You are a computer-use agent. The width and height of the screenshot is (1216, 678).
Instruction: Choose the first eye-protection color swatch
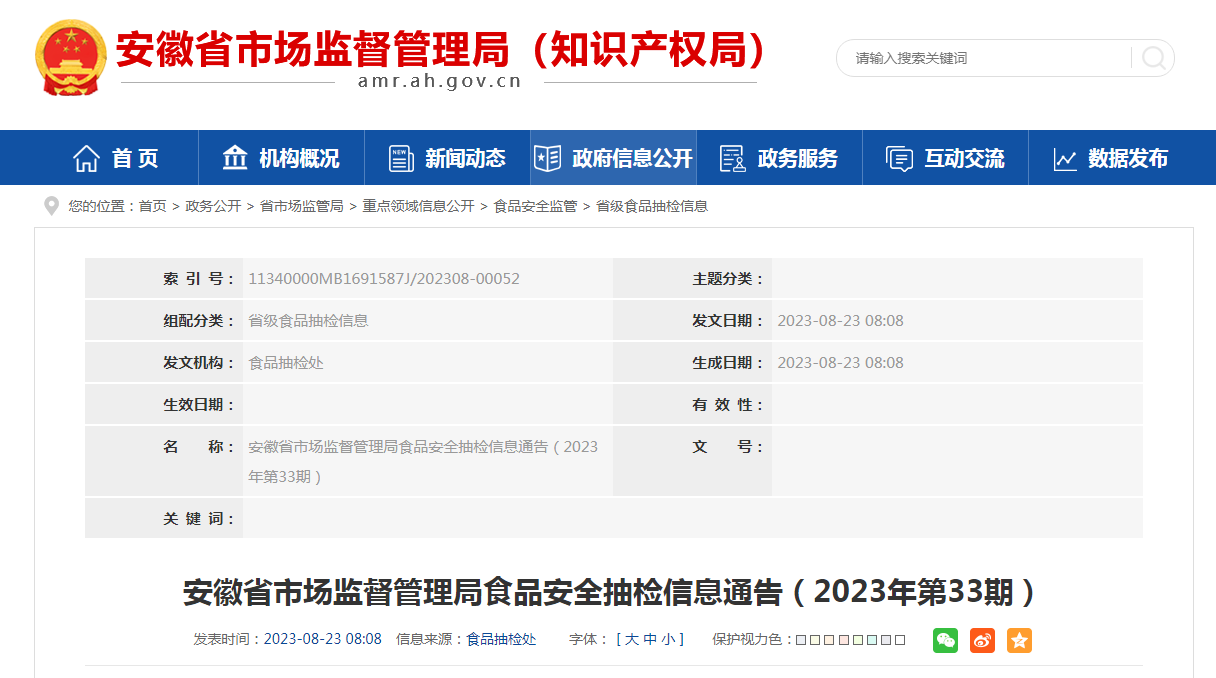[801, 640]
